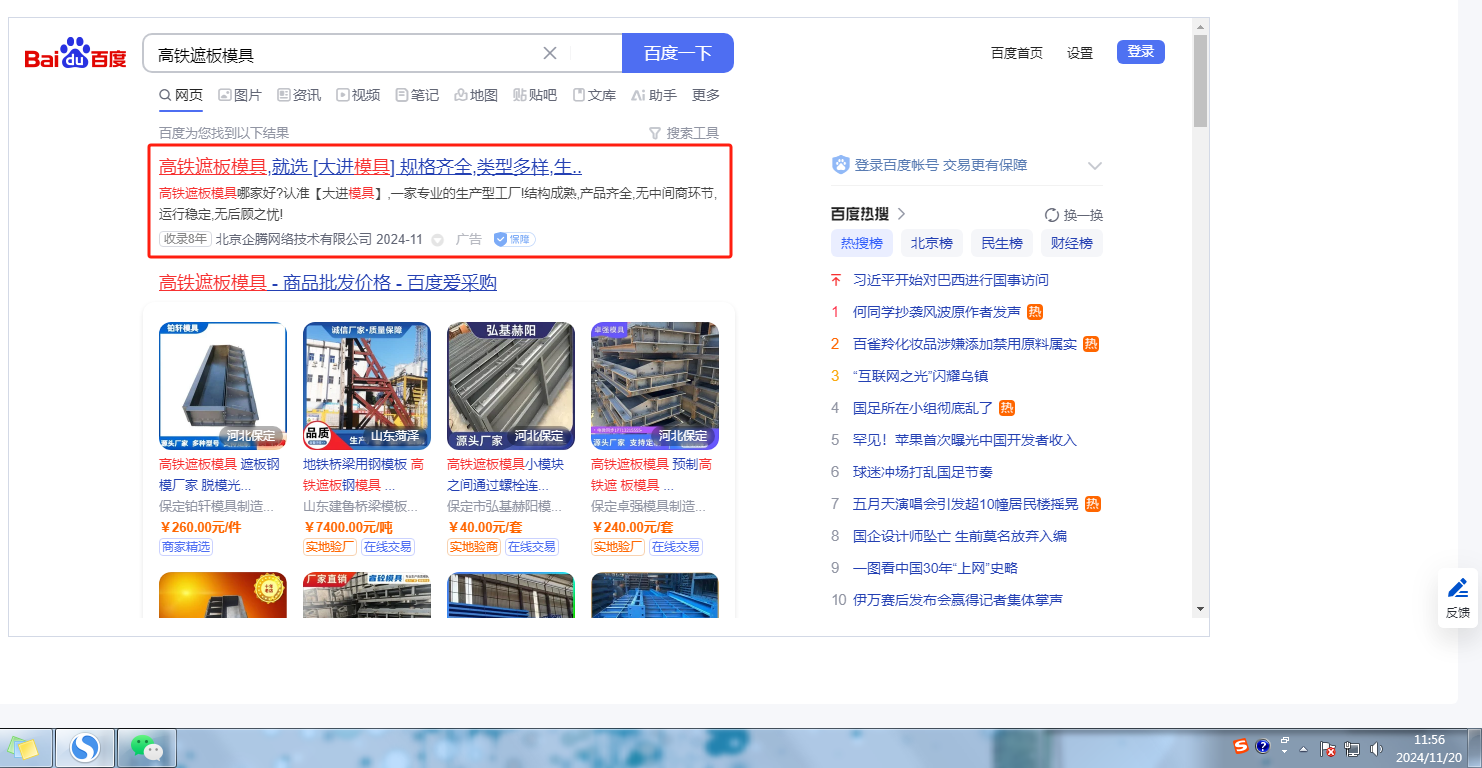Viewport: 1482px width, 768px height.
Task: Clear the search box with the X icon
Action: [550, 53]
